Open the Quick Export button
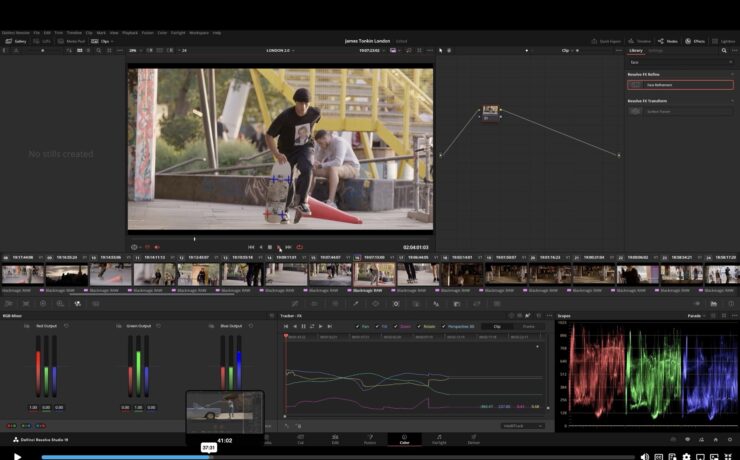This screenshot has height=460, width=740. click(606, 42)
